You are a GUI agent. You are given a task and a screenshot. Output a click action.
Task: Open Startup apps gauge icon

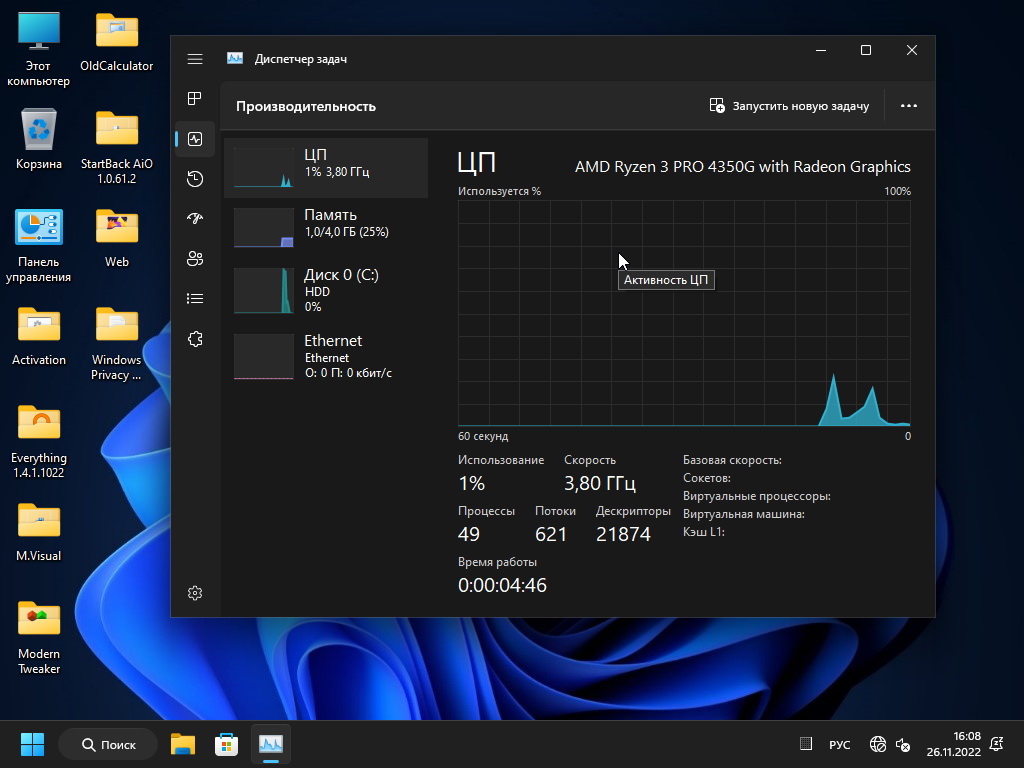[195, 219]
